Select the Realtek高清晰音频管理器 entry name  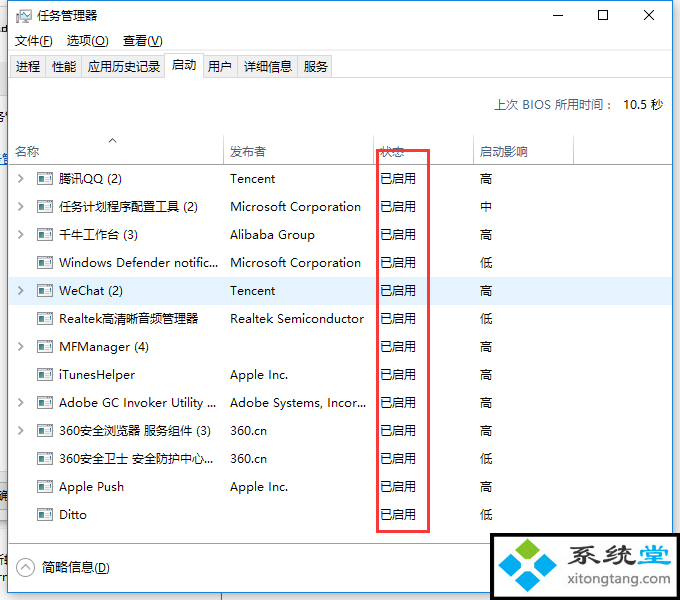pos(128,319)
